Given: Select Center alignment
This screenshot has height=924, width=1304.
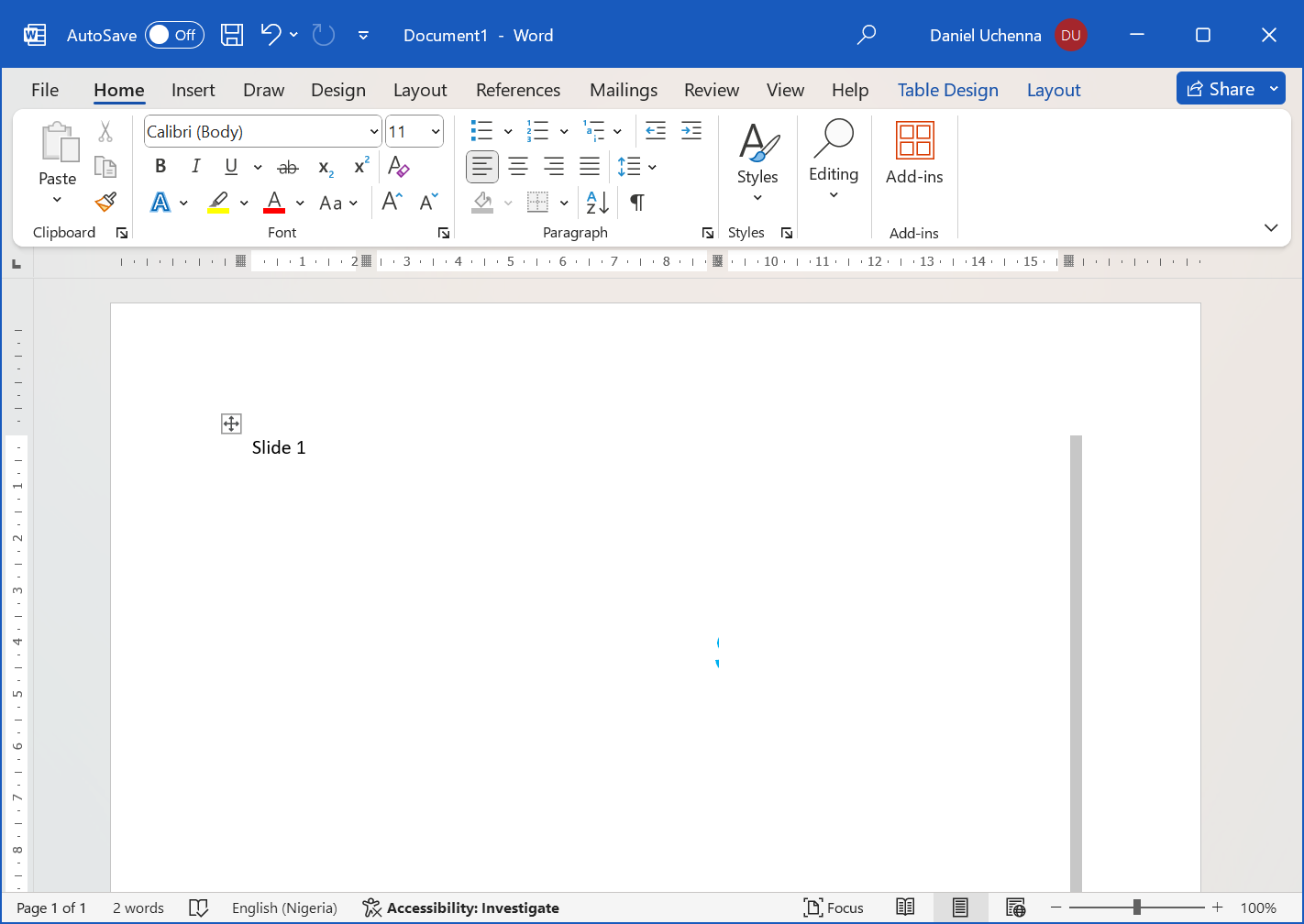Looking at the screenshot, I should [x=518, y=166].
